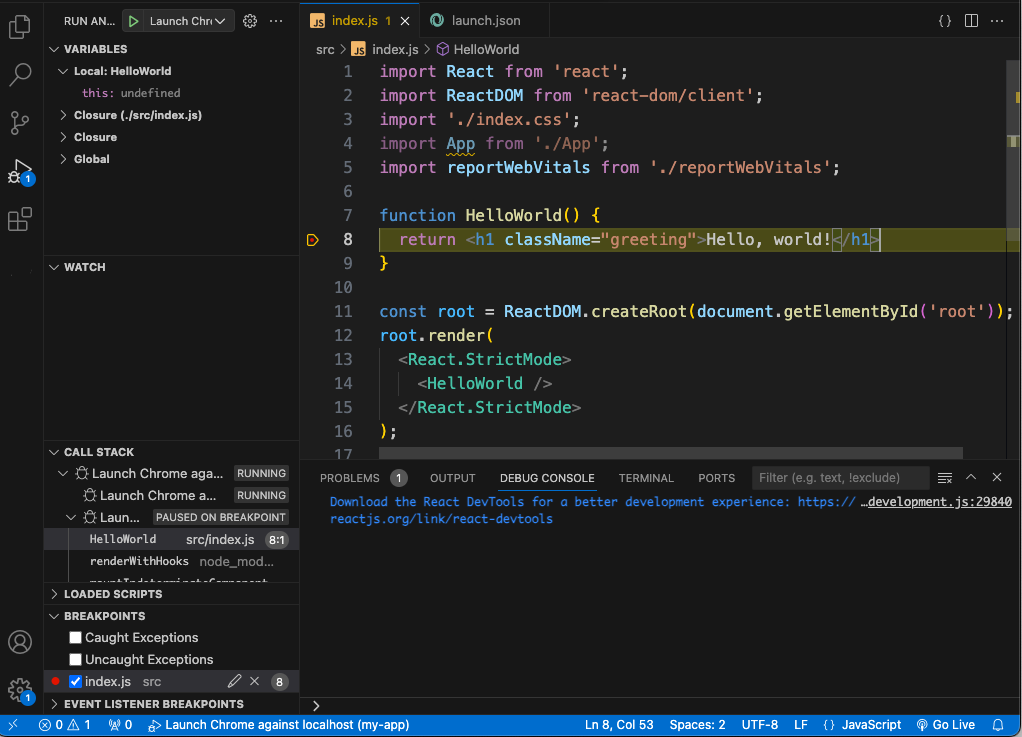
Task: Click the Debug Console filter input field
Action: click(x=840, y=478)
